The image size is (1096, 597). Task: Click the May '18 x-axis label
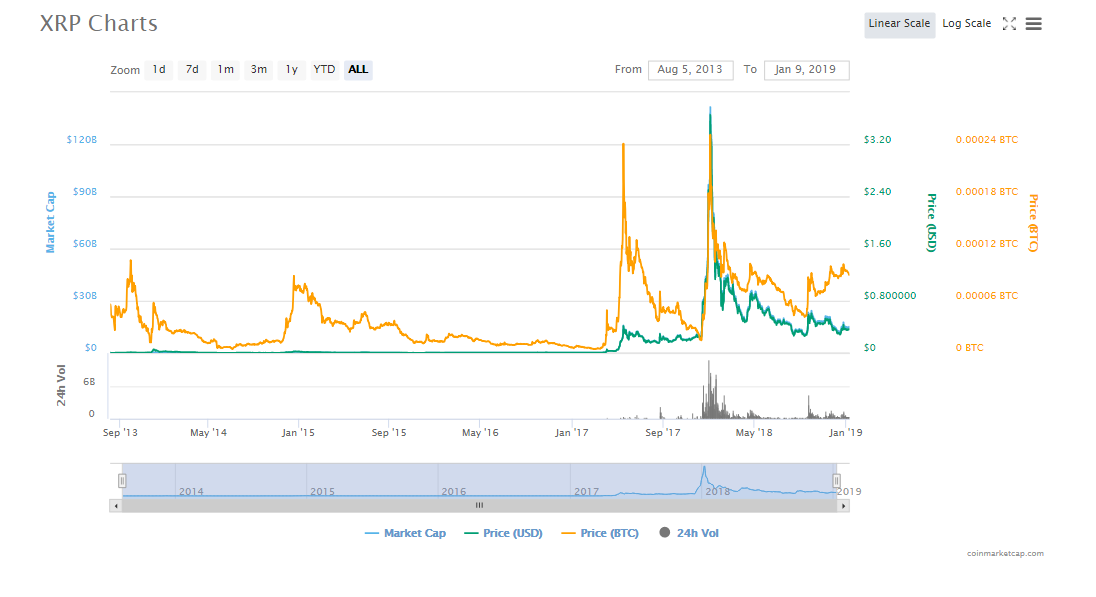click(x=754, y=433)
